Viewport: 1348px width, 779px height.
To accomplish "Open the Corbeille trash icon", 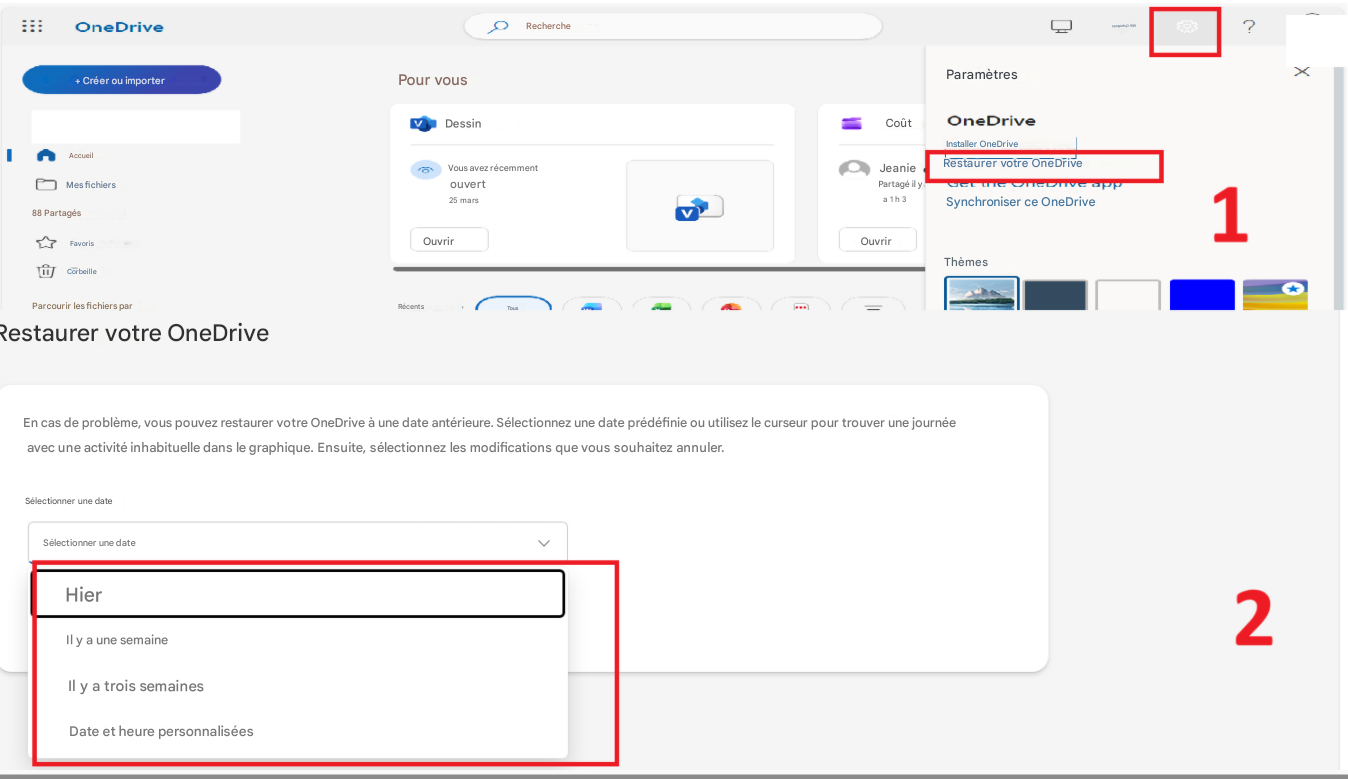I will pyautogui.click(x=46, y=271).
